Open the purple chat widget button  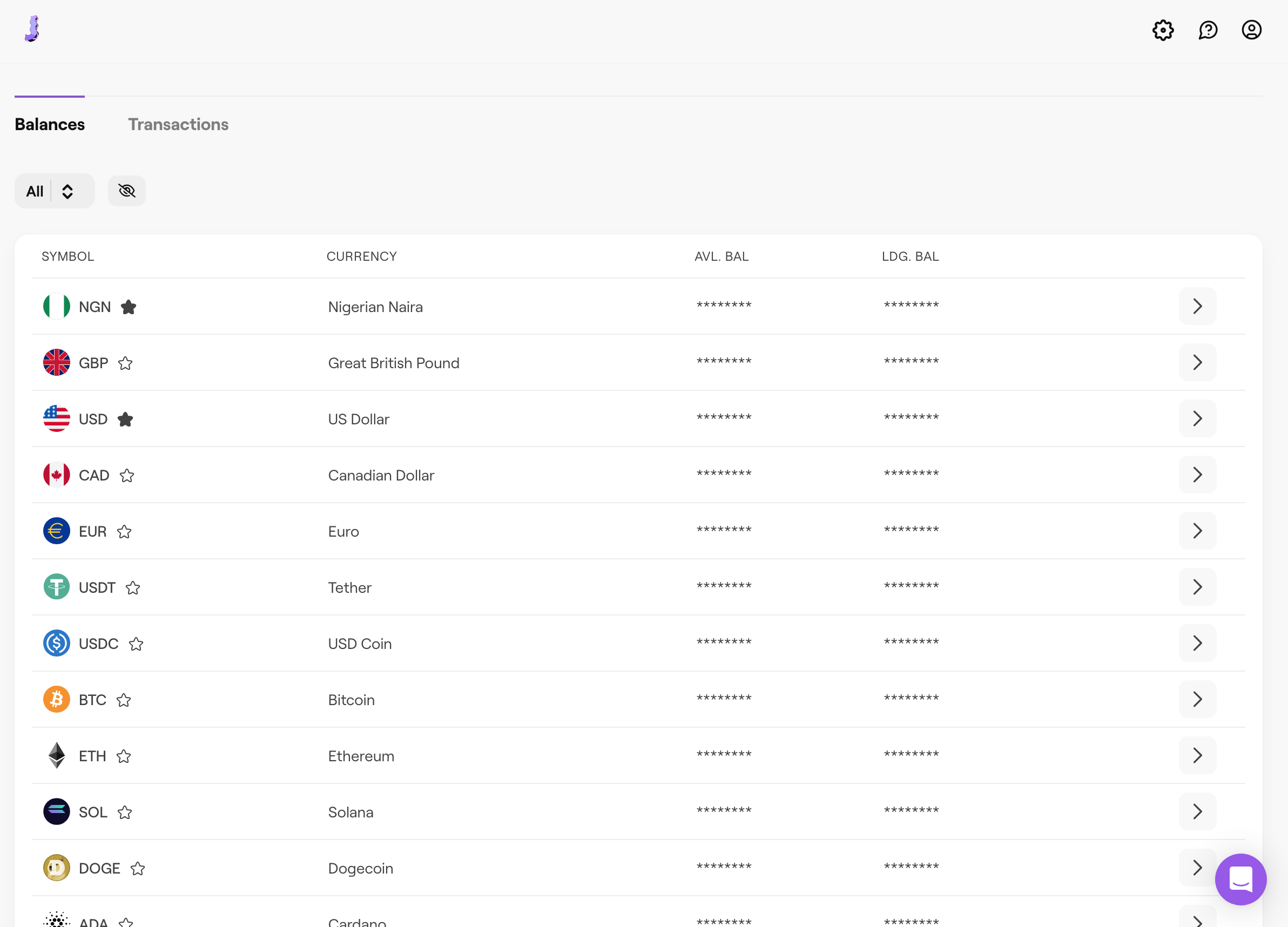tap(1240, 879)
